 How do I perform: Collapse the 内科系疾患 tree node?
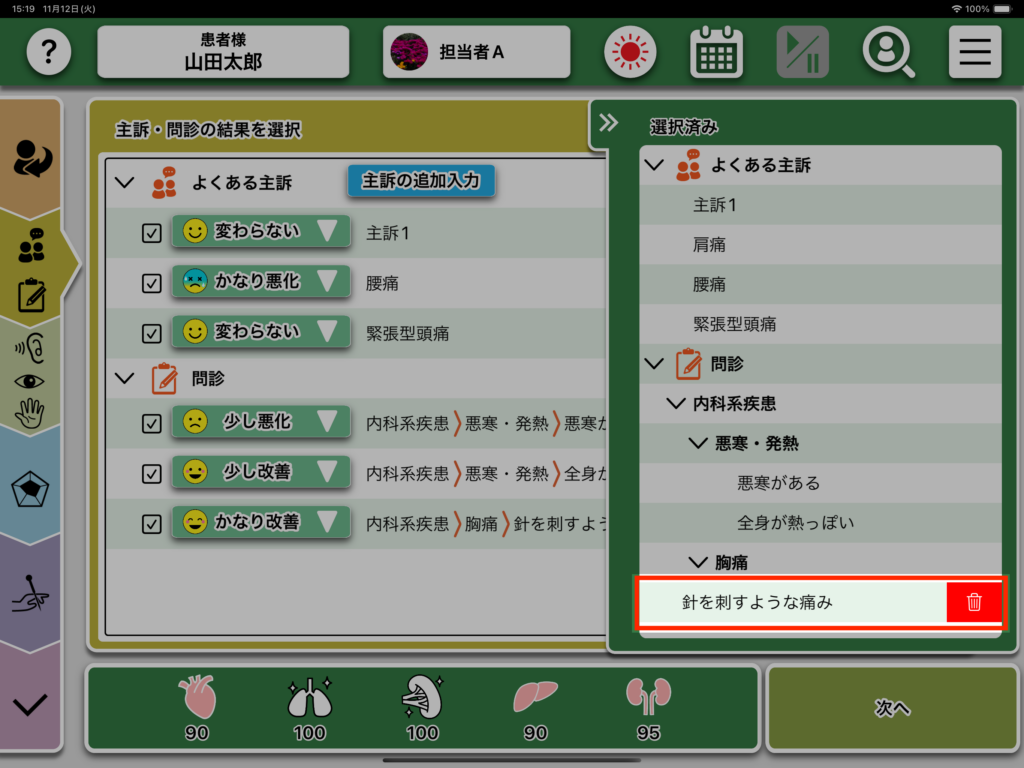676,404
